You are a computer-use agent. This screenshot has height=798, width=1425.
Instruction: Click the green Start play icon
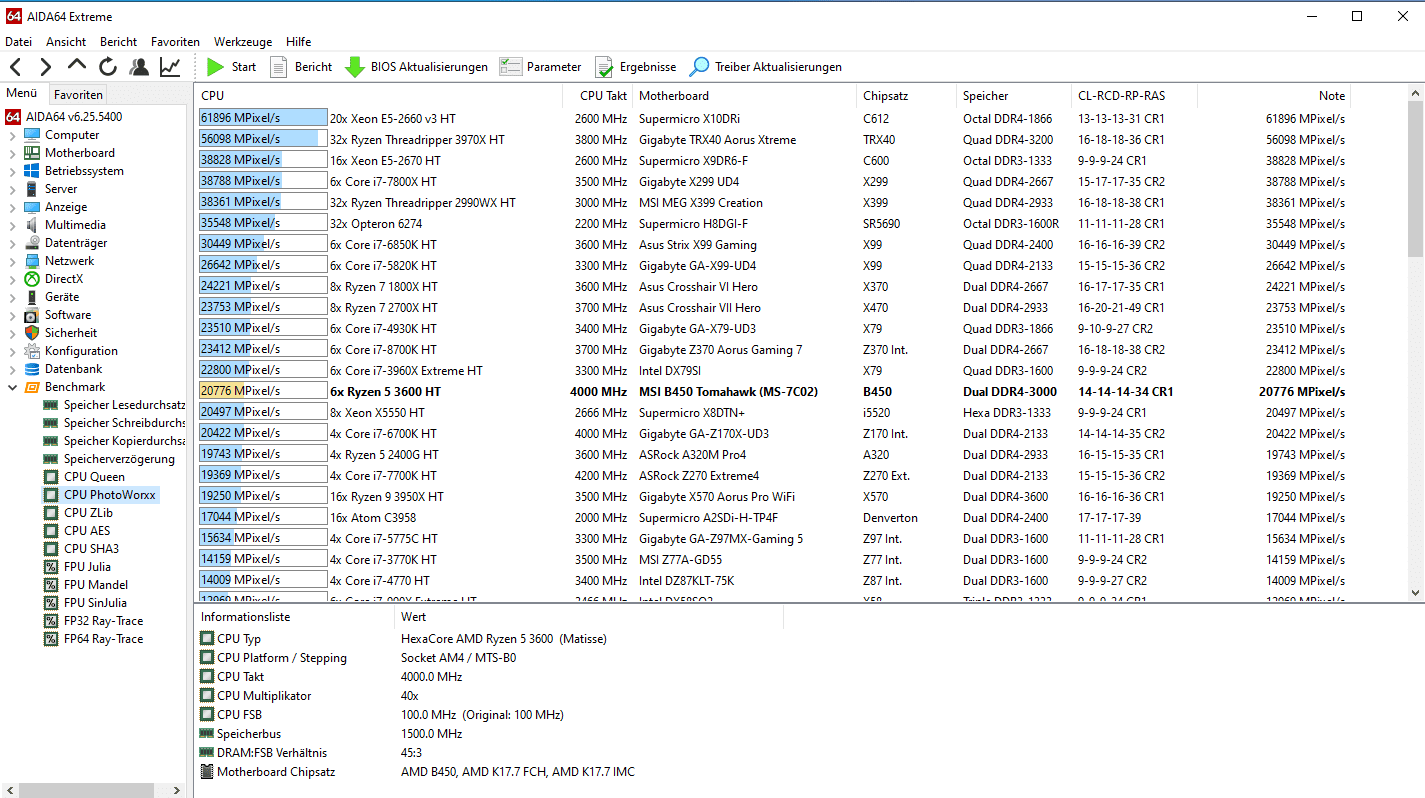(x=215, y=67)
